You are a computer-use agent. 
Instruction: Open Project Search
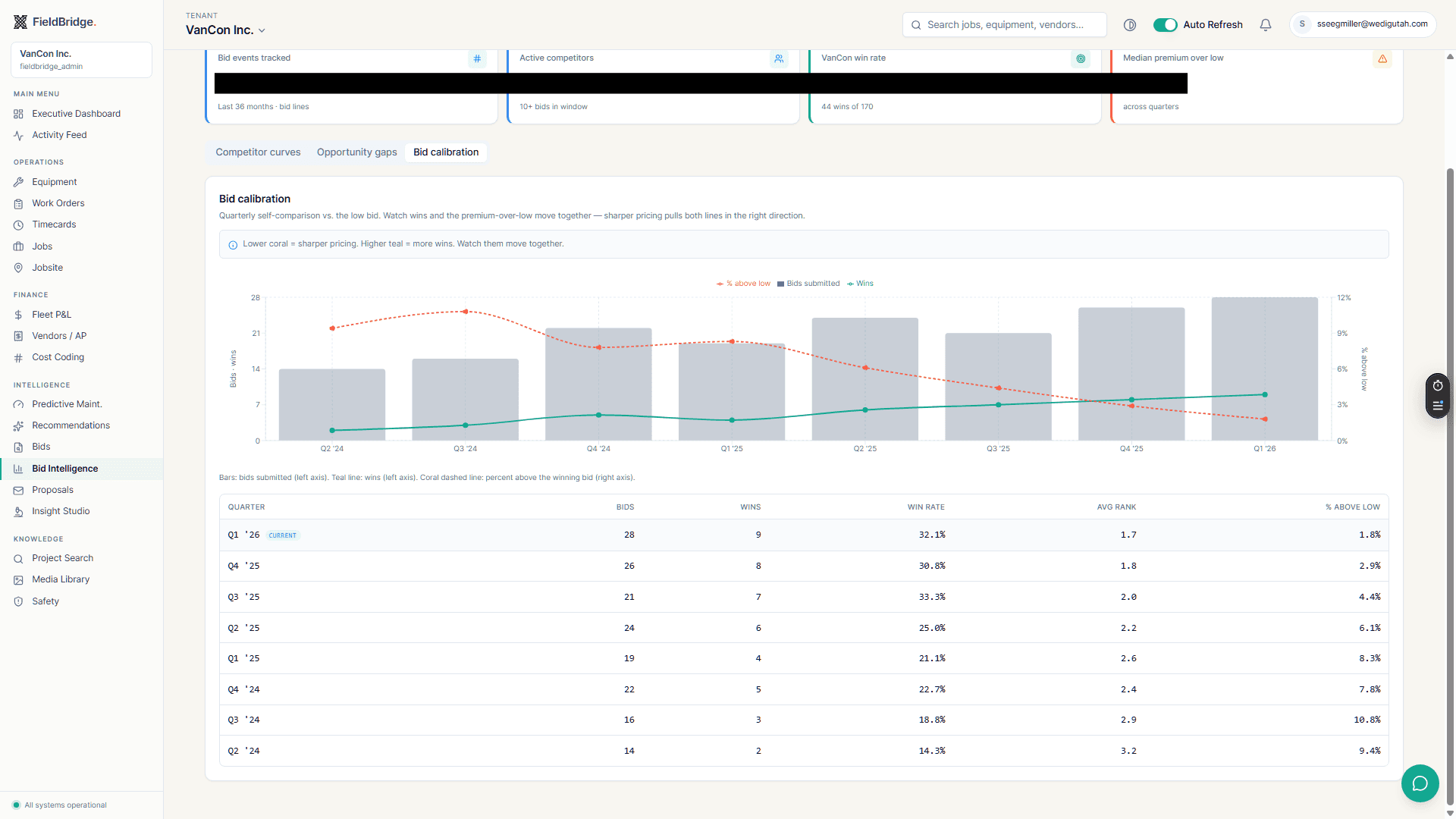pyautogui.click(x=62, y=558)
